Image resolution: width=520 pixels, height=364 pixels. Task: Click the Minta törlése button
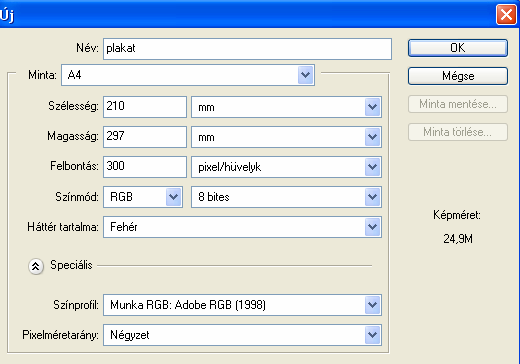click(x=458, y=132)
